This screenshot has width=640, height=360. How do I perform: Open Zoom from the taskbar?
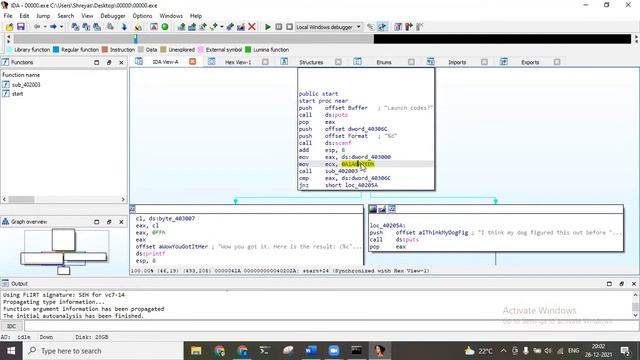(x=334, y=351)
